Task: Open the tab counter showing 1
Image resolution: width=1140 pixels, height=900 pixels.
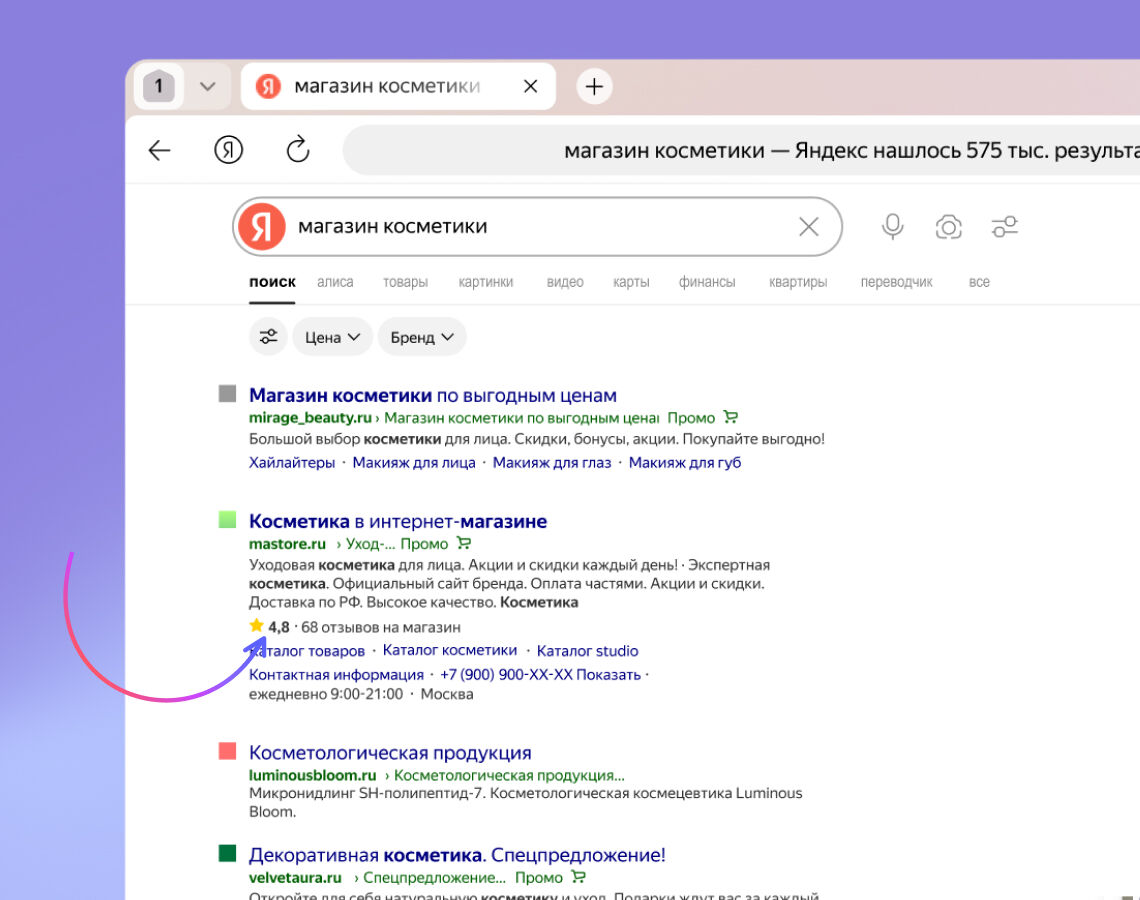Action: pyautogui.click(x=158, y=87)
